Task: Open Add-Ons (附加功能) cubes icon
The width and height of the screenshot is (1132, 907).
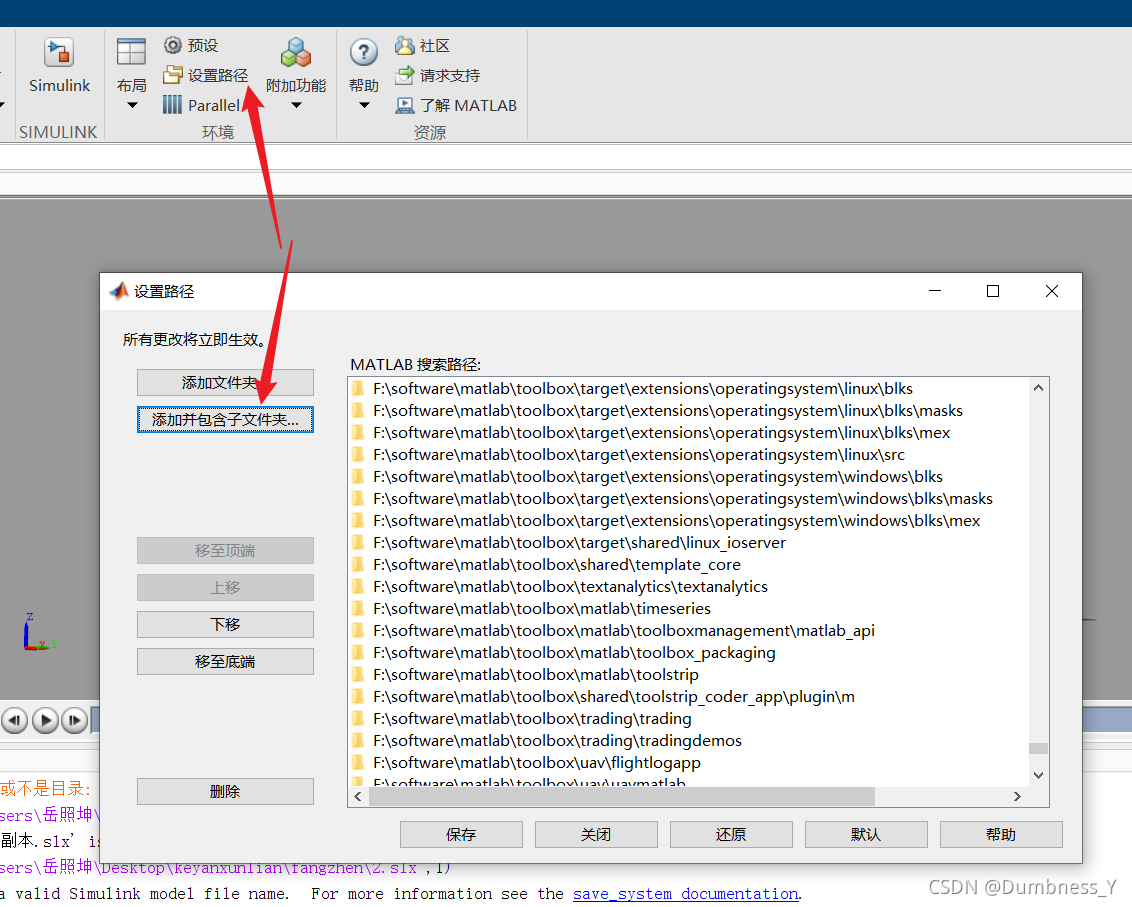Action: click(296, 53)
